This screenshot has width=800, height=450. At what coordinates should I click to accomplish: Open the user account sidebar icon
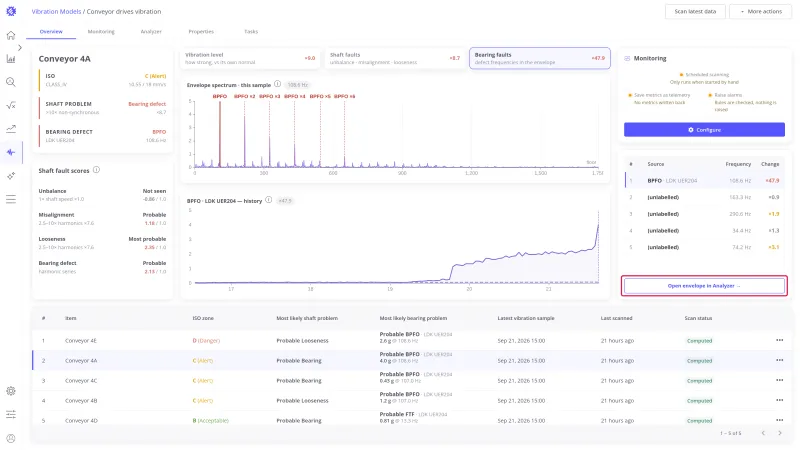pyautogui.click(x=11, y=438)
